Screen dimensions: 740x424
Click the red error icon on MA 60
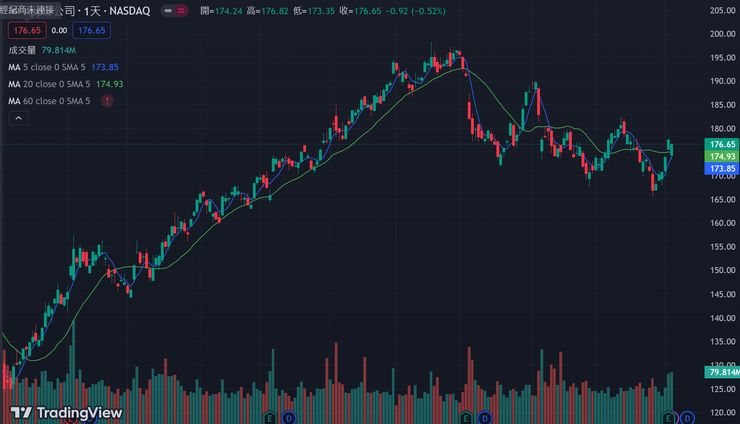[x=107, y=101]
